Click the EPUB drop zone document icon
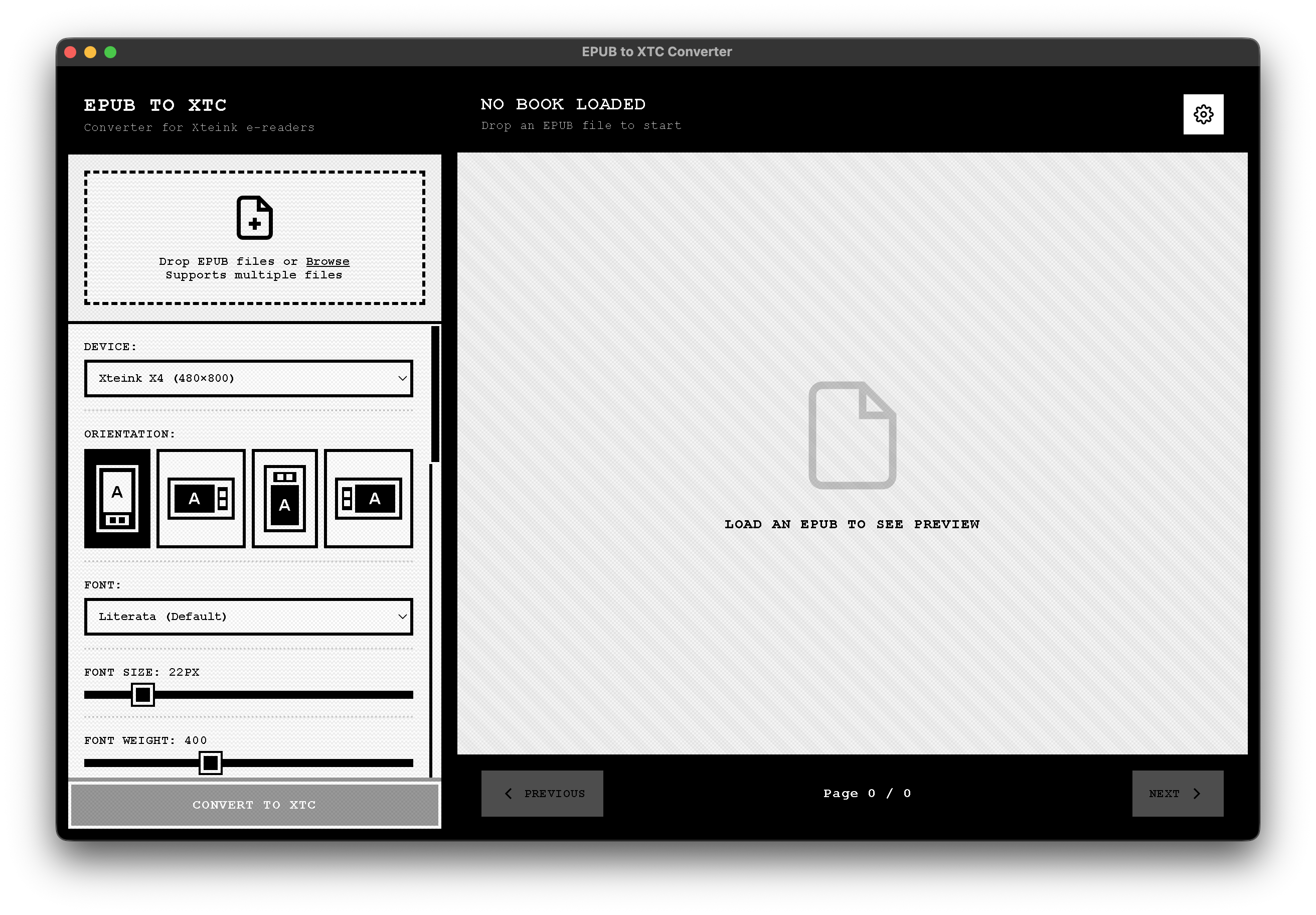The image size is (1316, 915). point(254,218)
